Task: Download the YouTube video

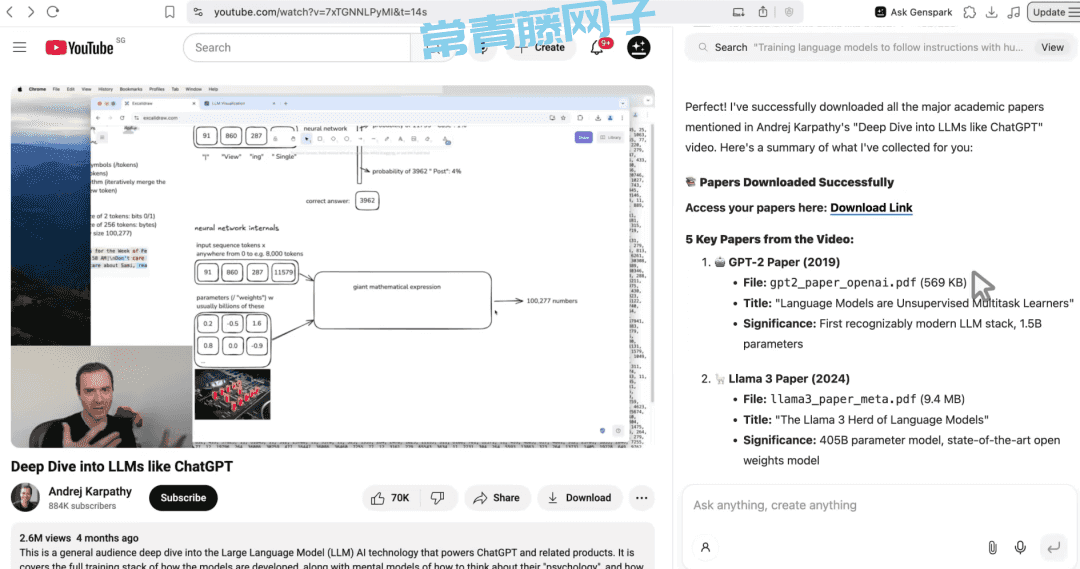Action: pos(579,497)
